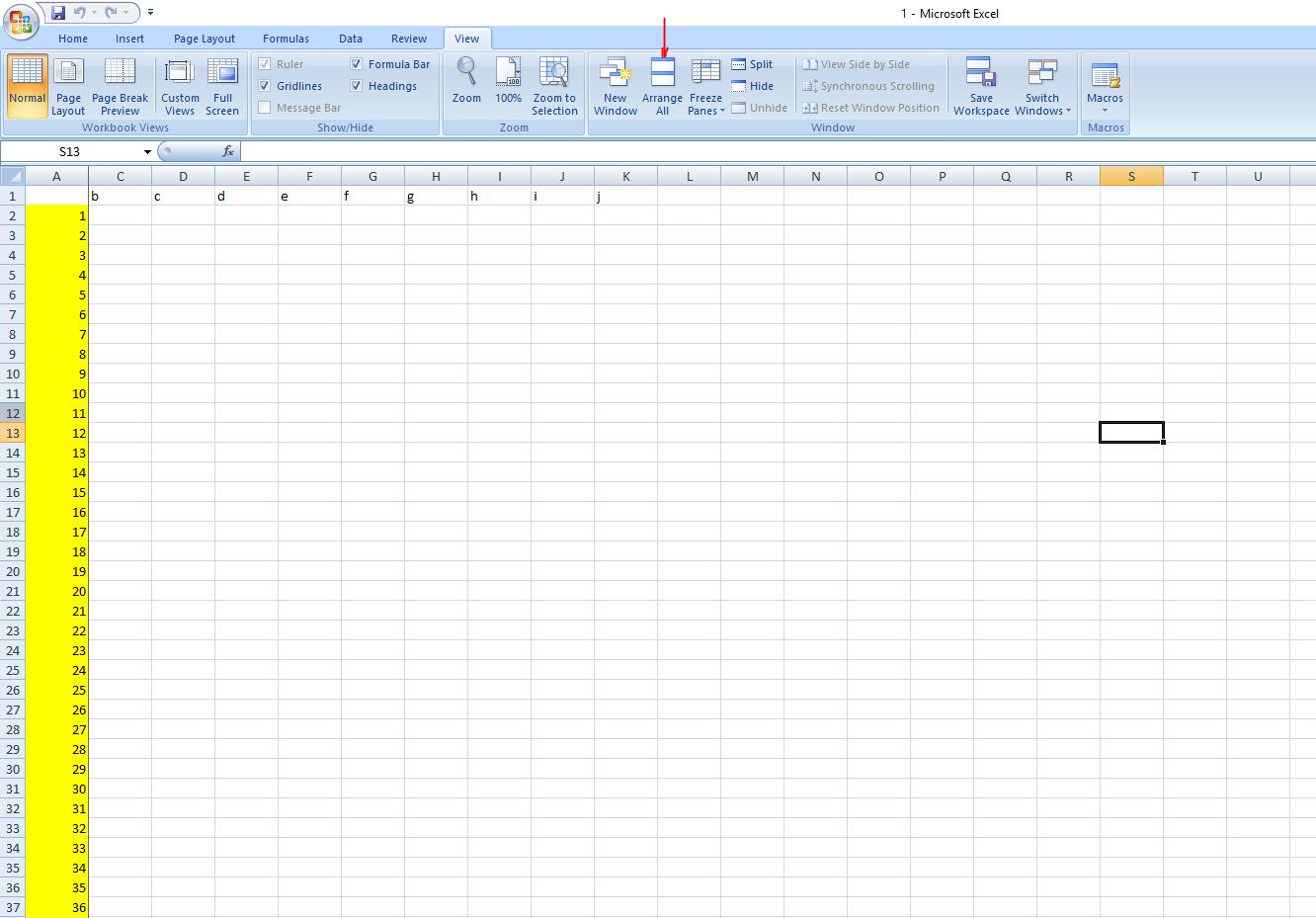The width and height of the screenshot is (1316, 918).
Task: Switch to Page Break Preview view
Action: point(120,85)
